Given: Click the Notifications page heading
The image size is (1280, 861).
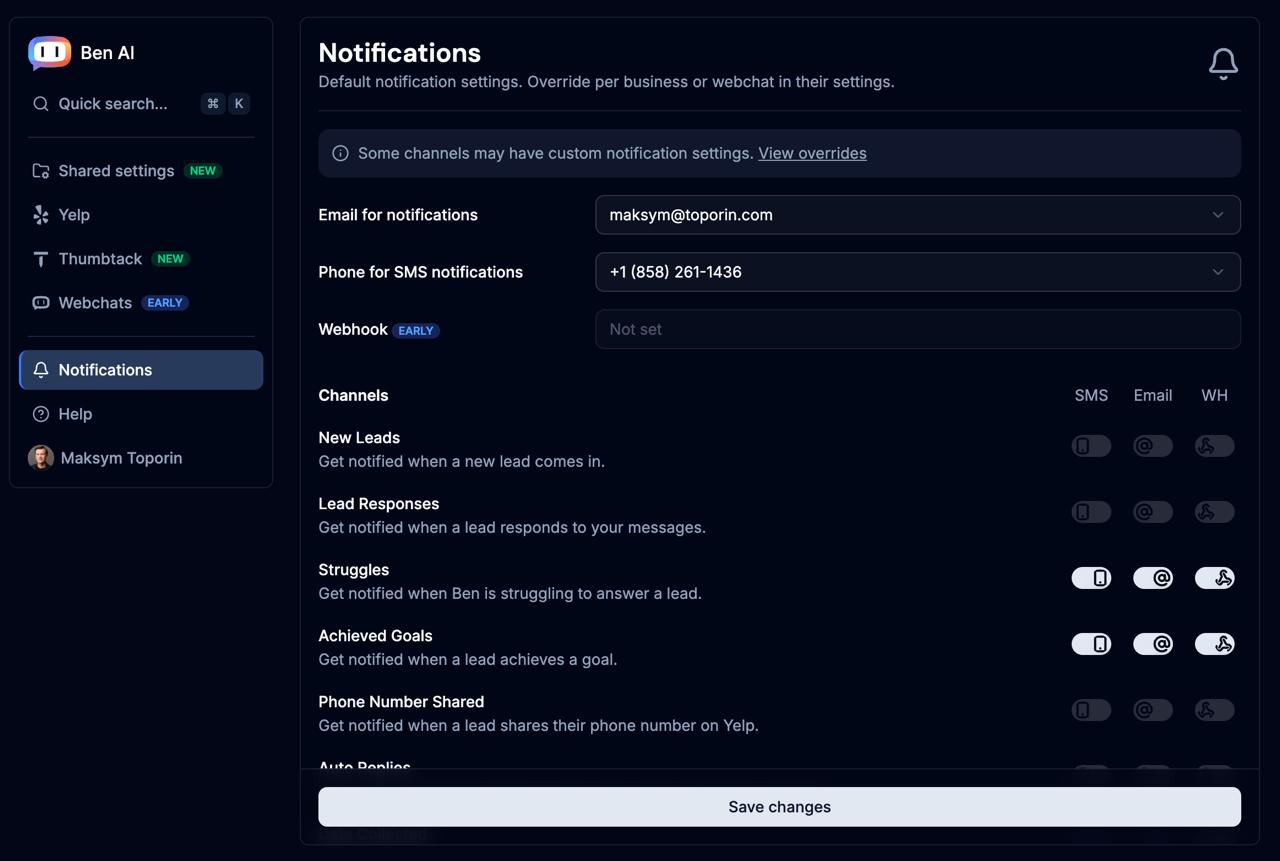Looking at the screenshot, I should point(400,53).
